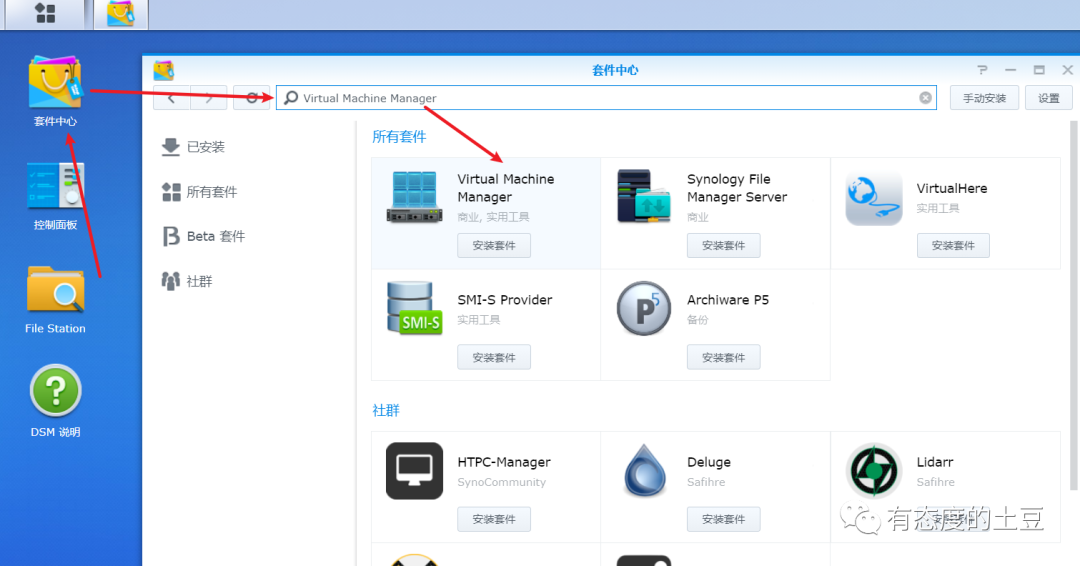
Task: Click the refresh button beside the search box
Action: coord(252,98)
